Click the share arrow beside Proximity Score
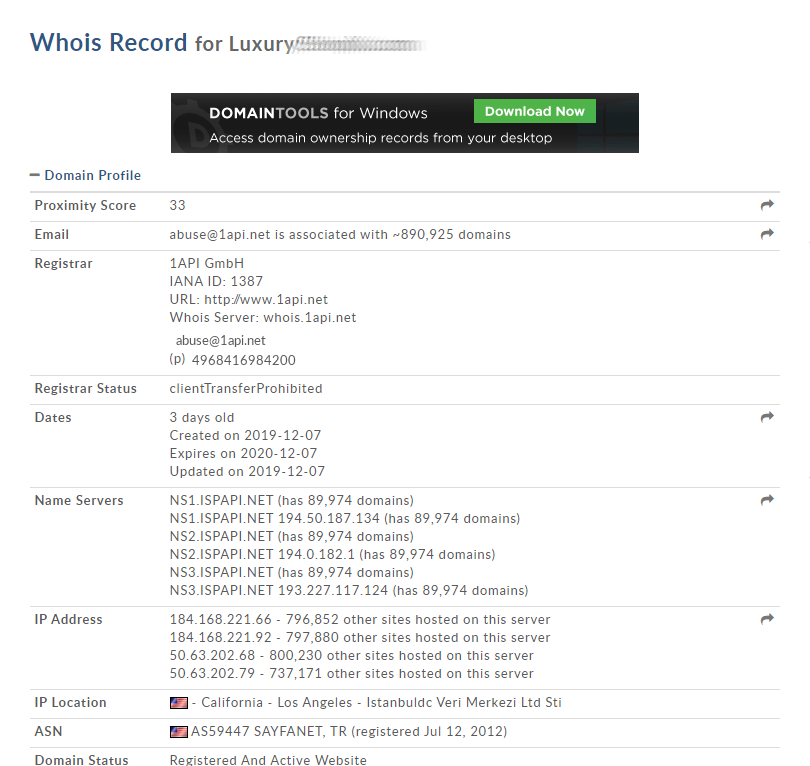The image size is (810, 766). pyautogui.click(x=768, y=204)
